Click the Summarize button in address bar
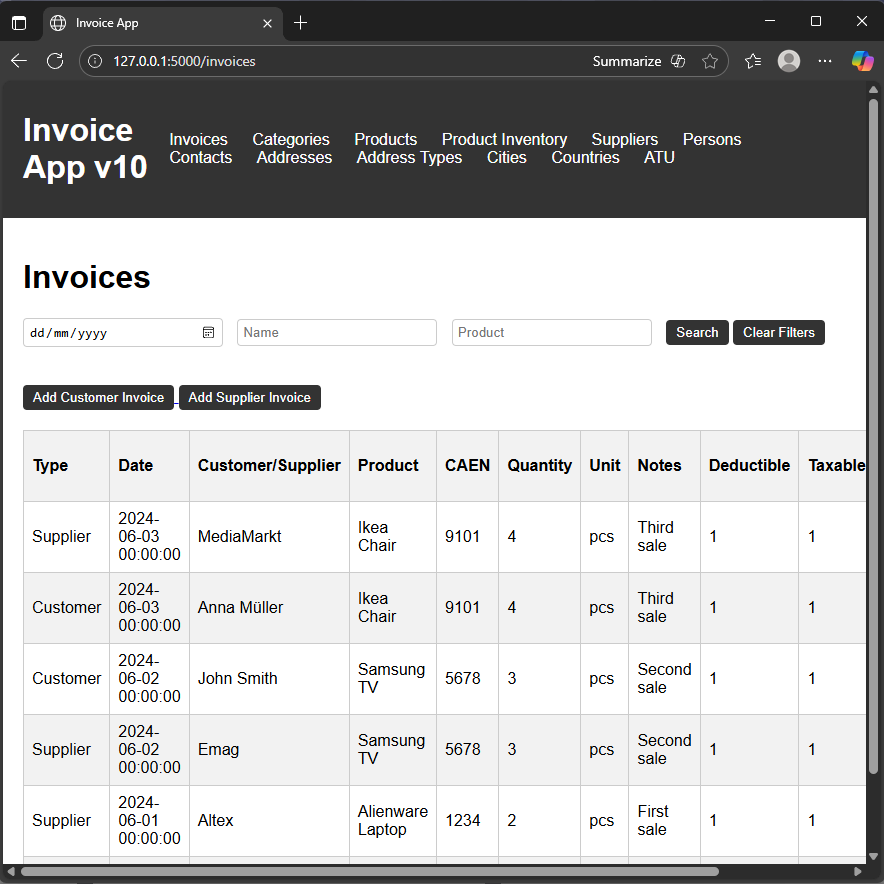This screenshot has height=884, width=884. click(x=626, y=61)
